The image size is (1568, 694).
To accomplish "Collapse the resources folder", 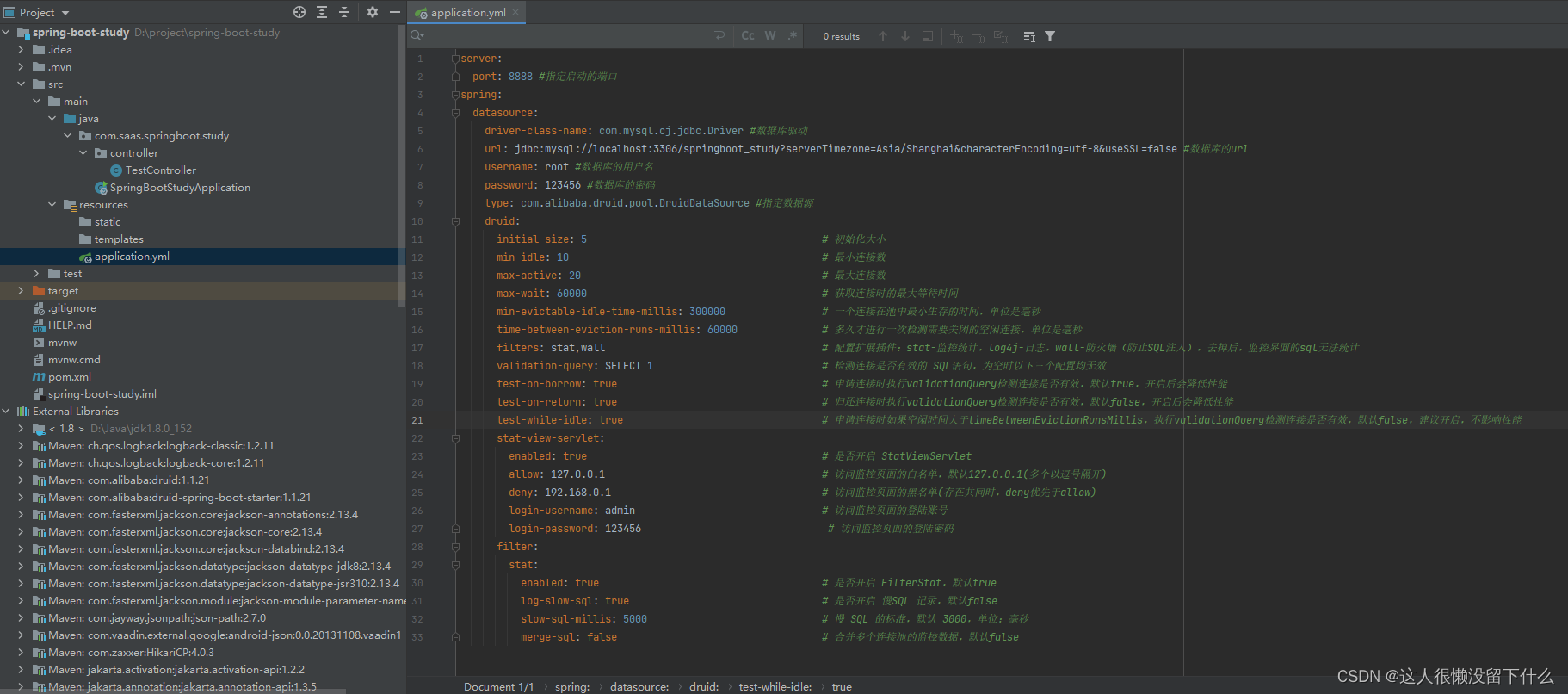I will (52, 205).
